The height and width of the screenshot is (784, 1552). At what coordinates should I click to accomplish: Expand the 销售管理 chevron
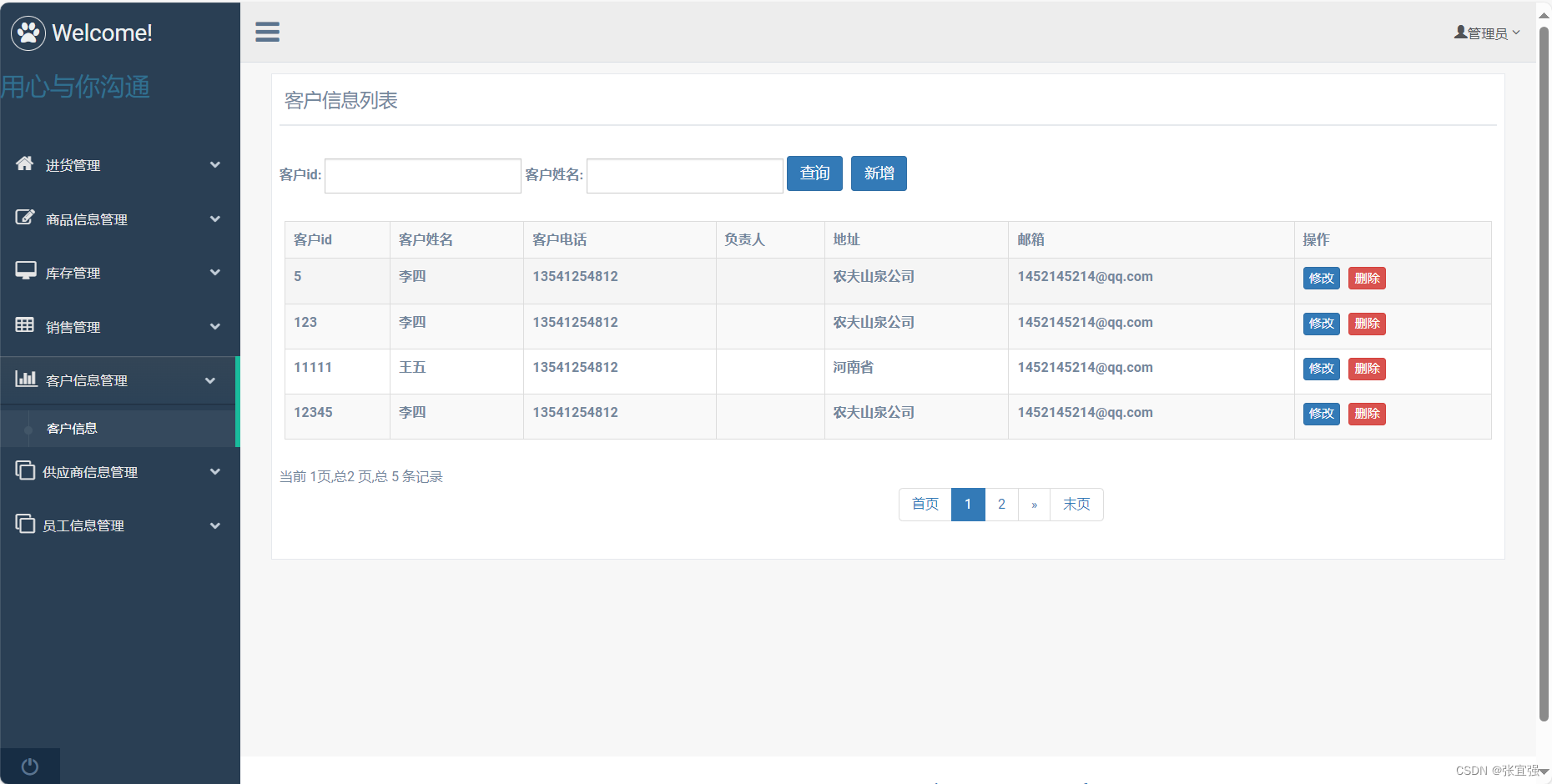coord(215,327)
